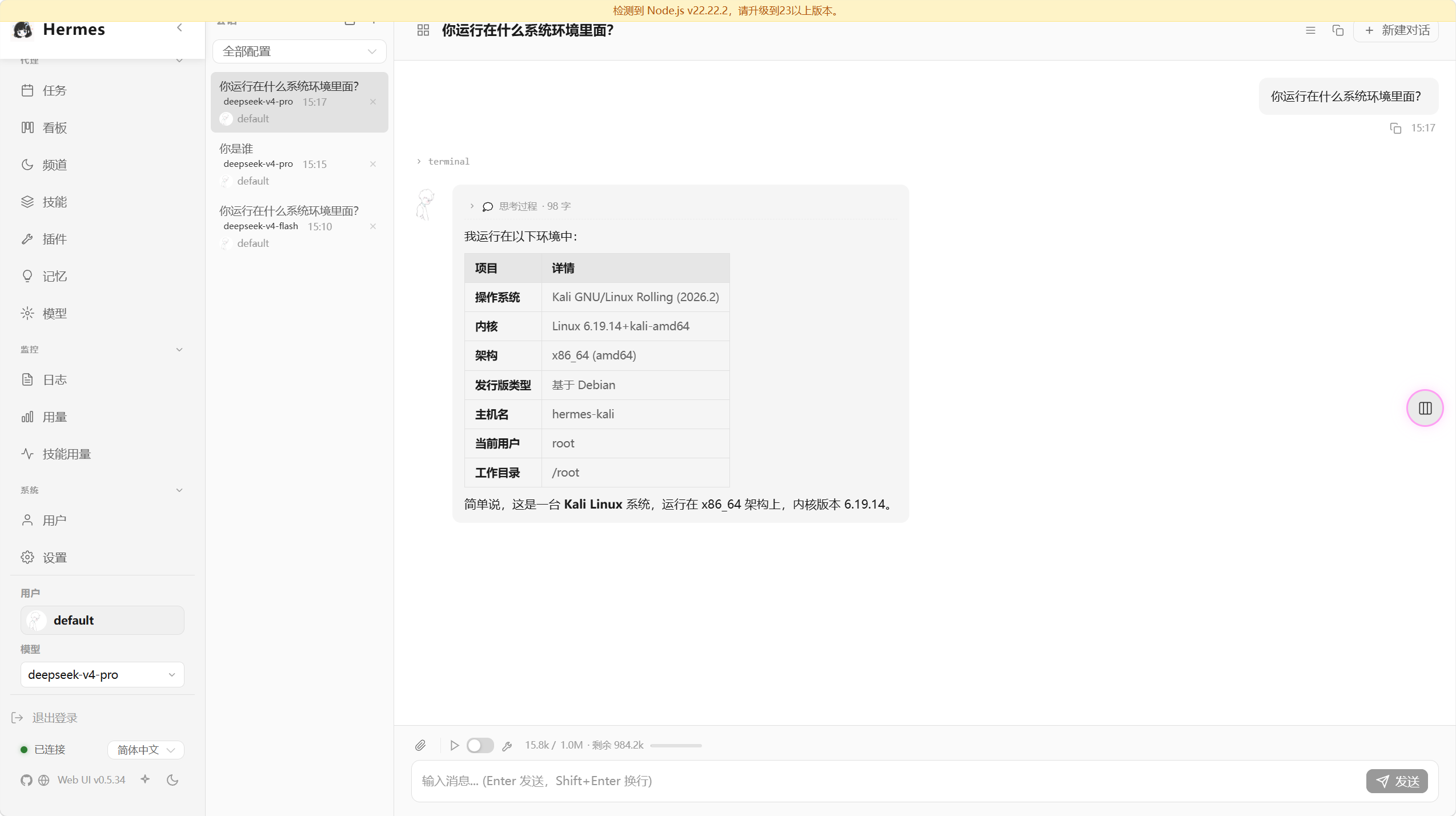1456x816 pixels.
Task: Click the 用量 (Usage) bar chart icon
Action: 27,417
